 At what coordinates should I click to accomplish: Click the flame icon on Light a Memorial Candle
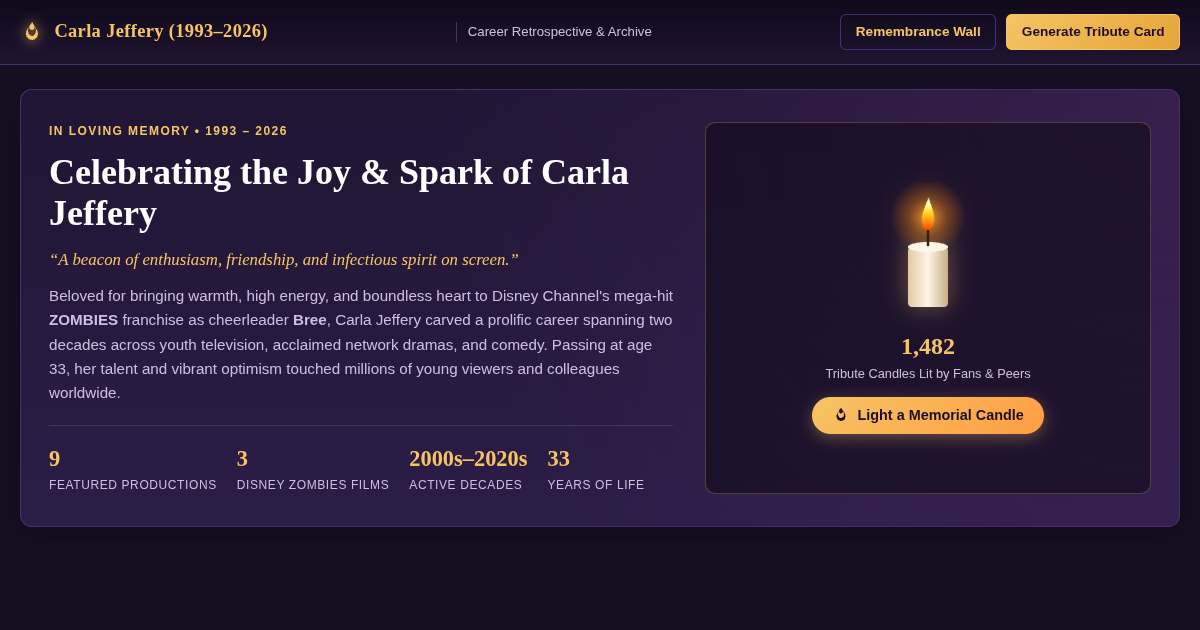[x=841, y=415]
